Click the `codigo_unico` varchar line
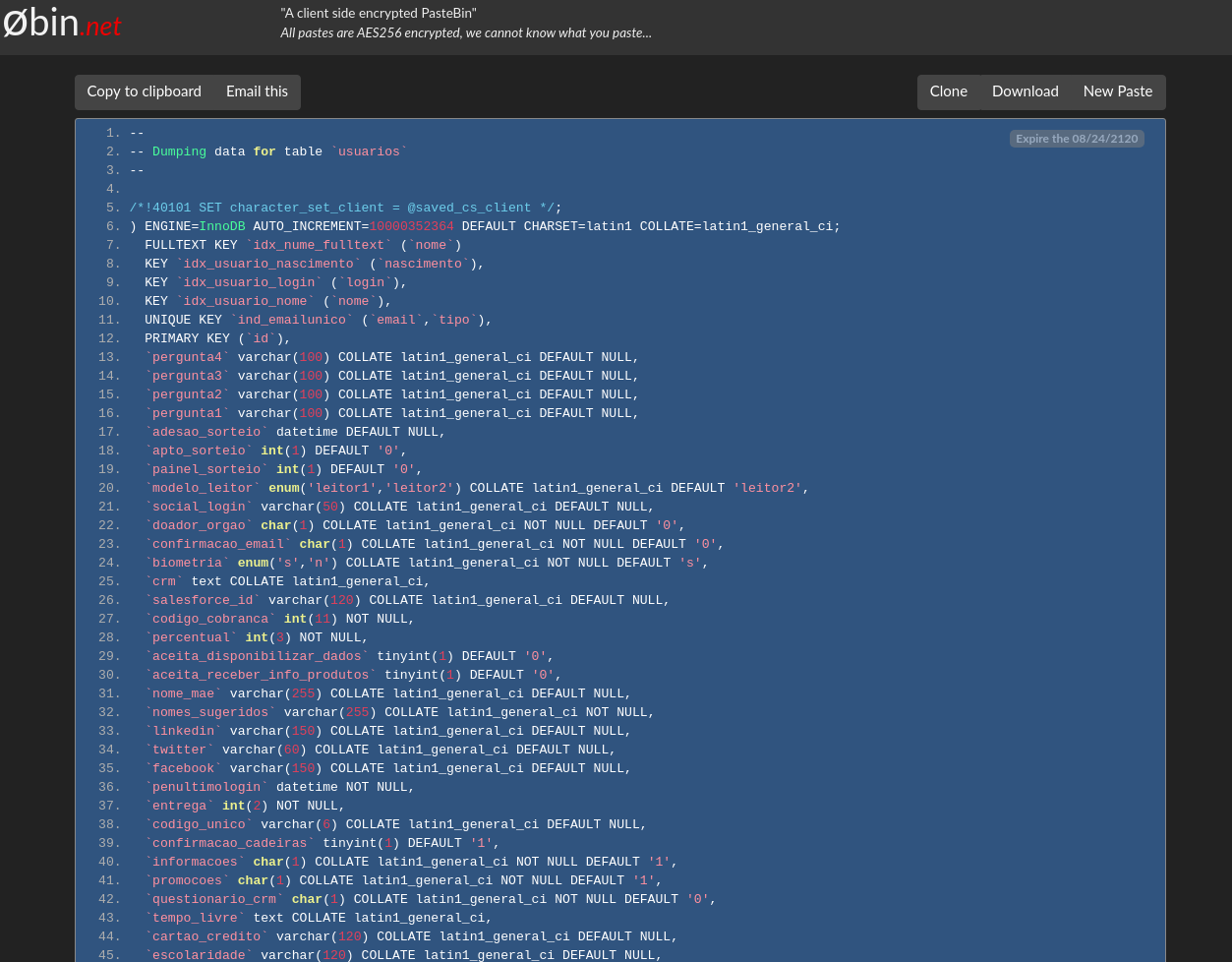The height and width of the screenshot is (962, 1232). [x=396, y=824]
